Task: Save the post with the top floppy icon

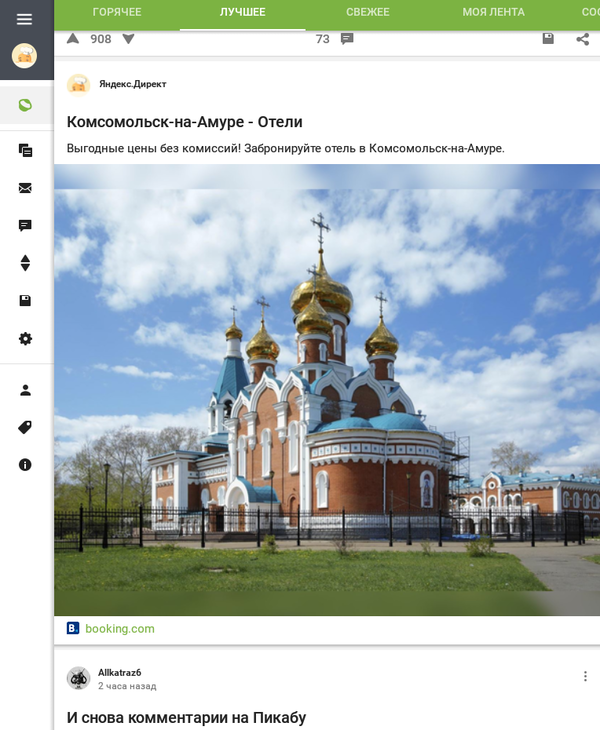Action: point(548,39)
